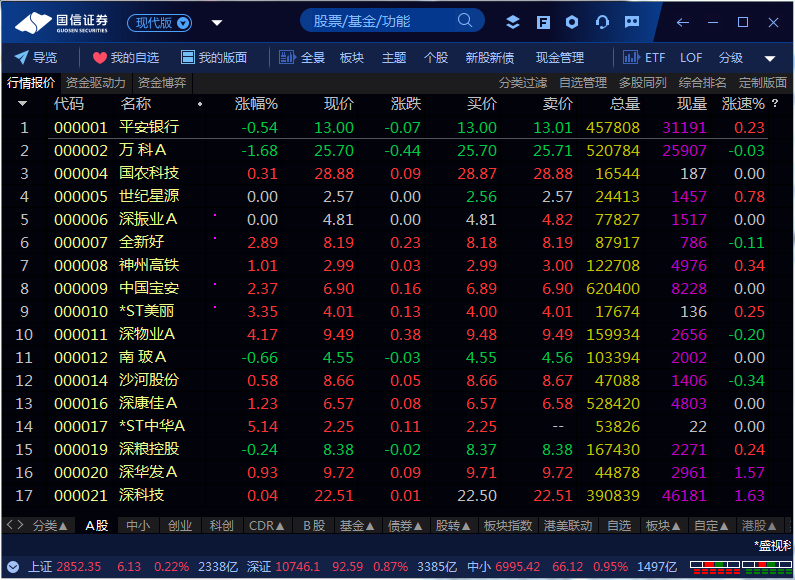The height and width of the screenshot is (580, 795).
Task: Select the 创业 bottom tab
Action: click(180, 526)
